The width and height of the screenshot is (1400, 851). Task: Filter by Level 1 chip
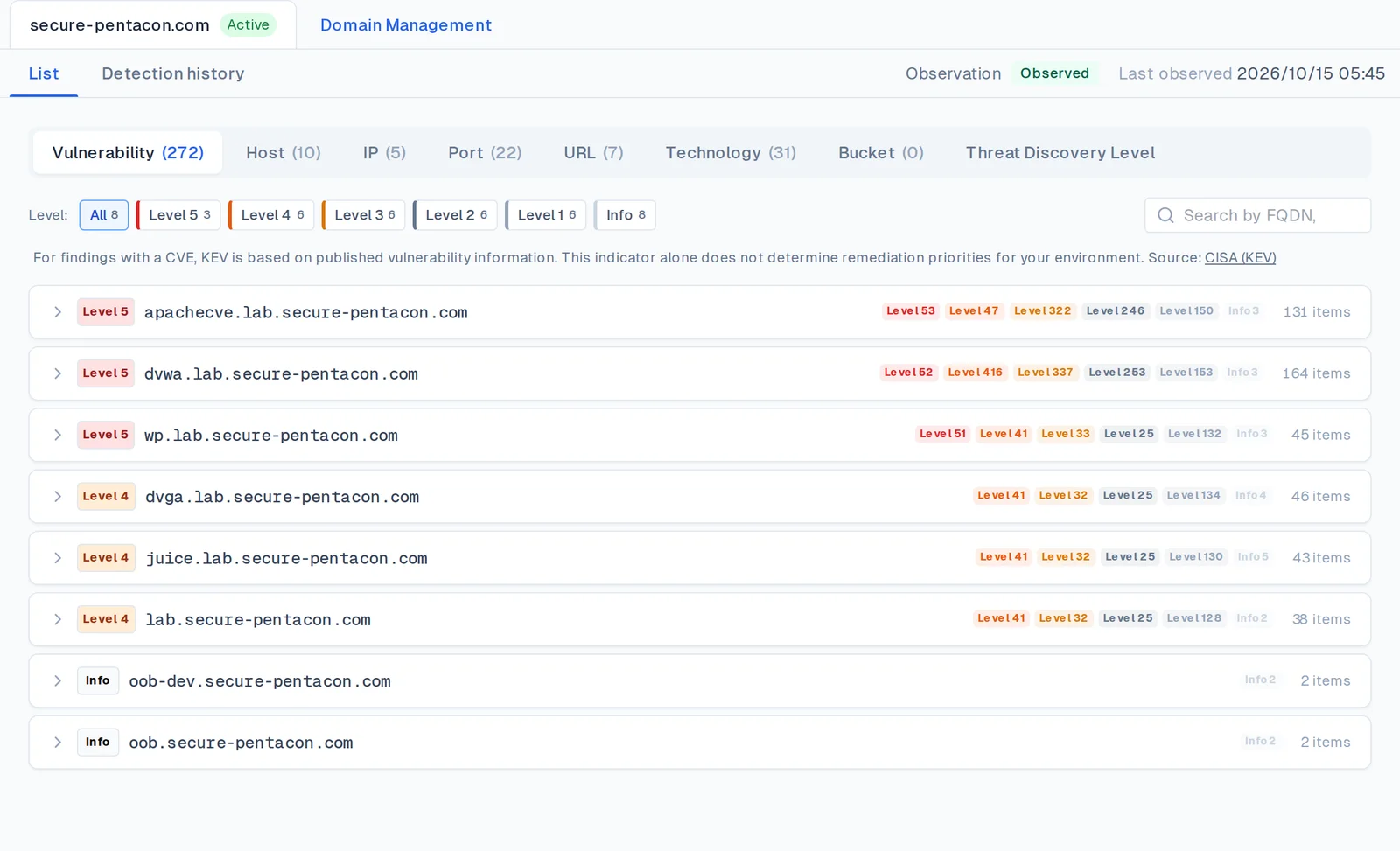click(546, 215)
